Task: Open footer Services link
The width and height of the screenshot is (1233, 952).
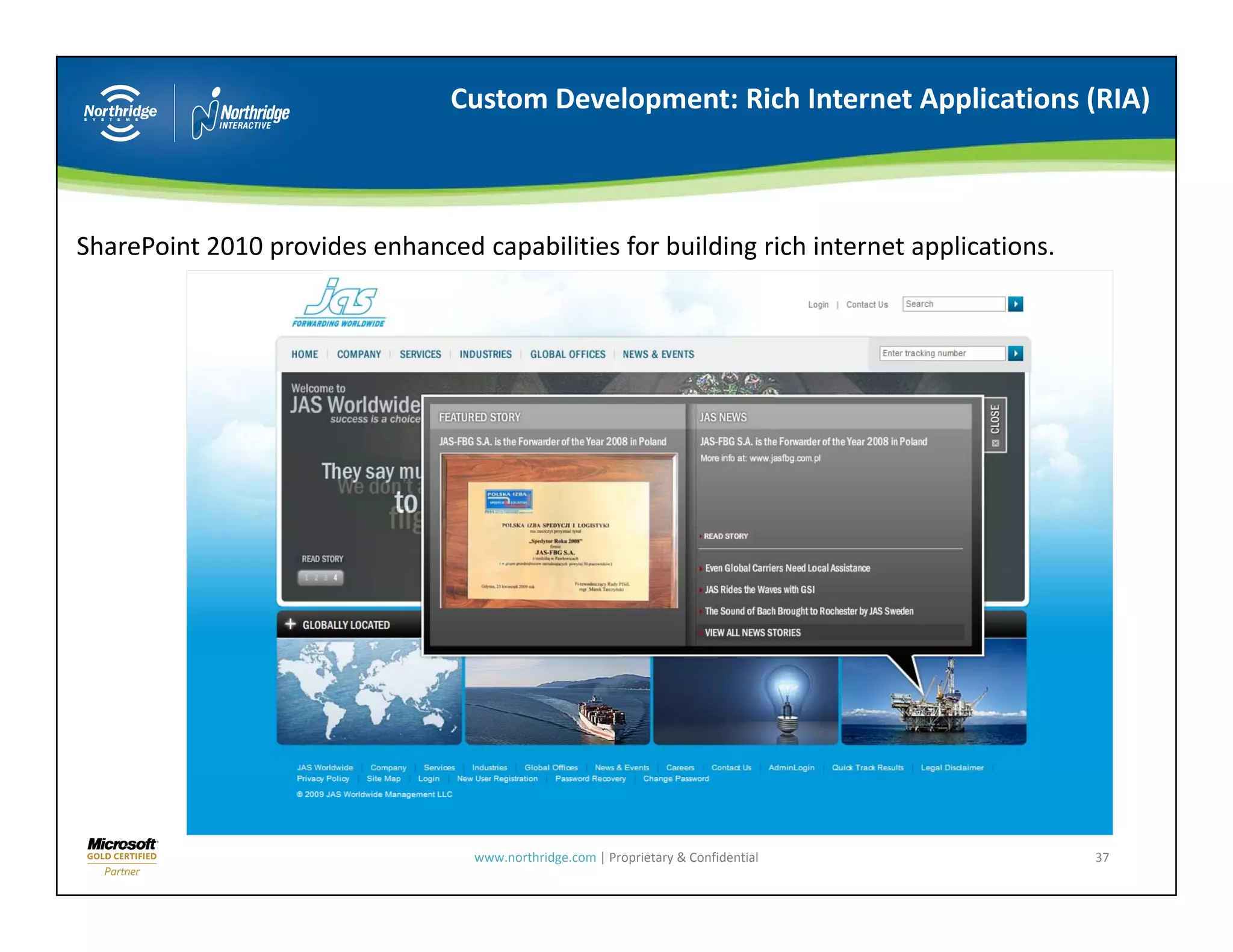Action: click(x=439, y=768)
